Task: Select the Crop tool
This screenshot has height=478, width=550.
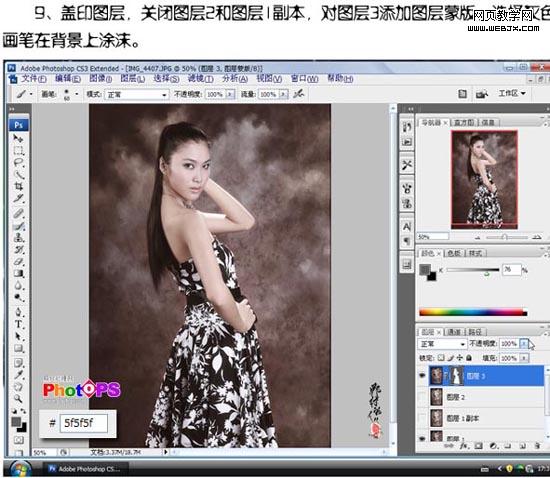Action: pos(18,187)
